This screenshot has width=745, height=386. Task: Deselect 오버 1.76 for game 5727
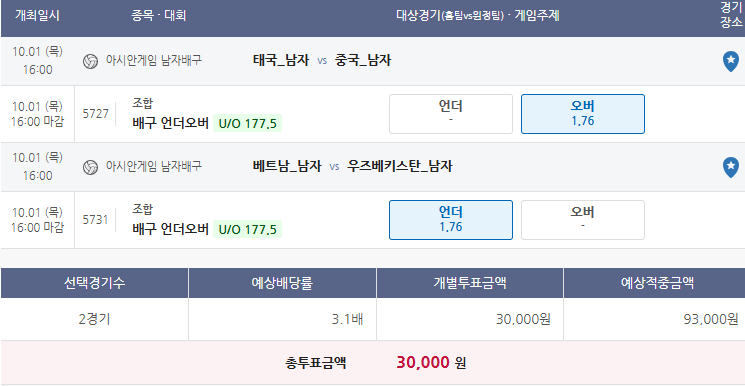pos(583,114)
